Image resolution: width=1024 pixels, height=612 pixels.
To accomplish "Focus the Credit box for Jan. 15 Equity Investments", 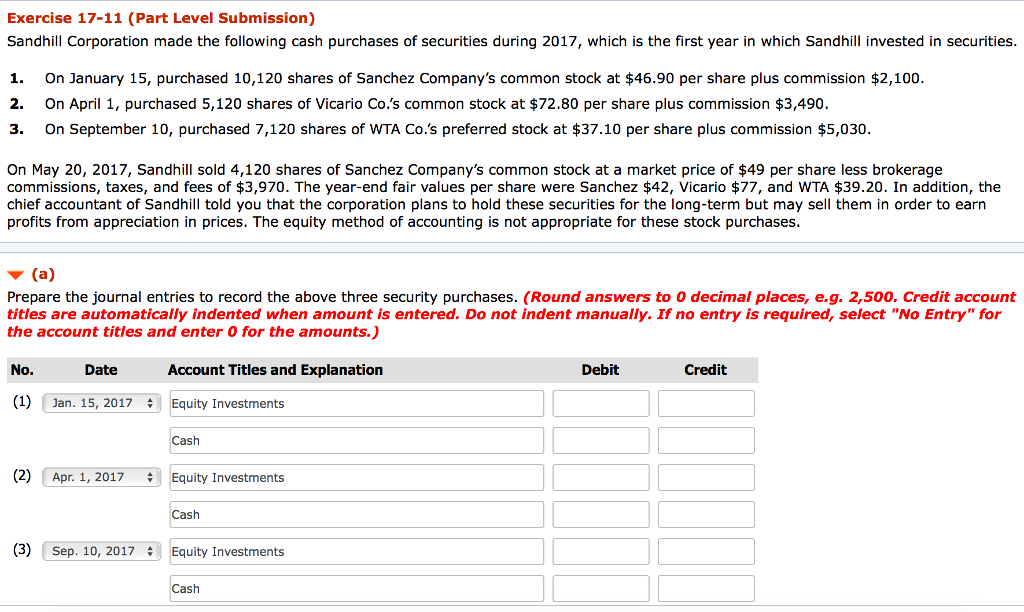I will (x=706, y=403).
